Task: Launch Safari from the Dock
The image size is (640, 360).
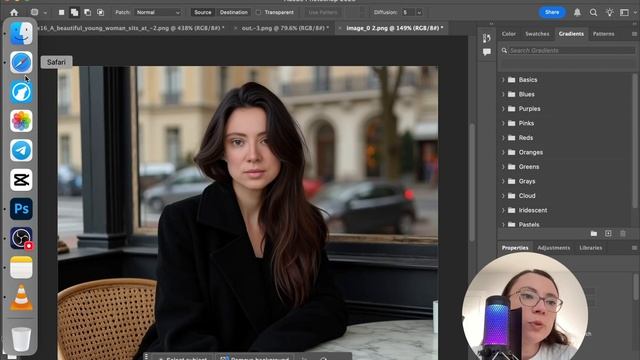Action: (21, 62)
